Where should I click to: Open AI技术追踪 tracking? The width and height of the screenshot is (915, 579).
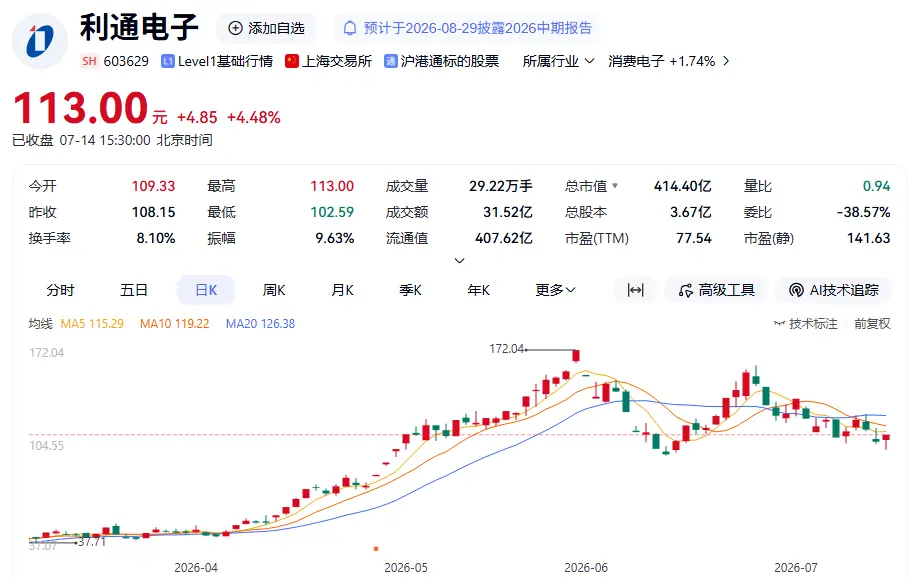(833, 290)
